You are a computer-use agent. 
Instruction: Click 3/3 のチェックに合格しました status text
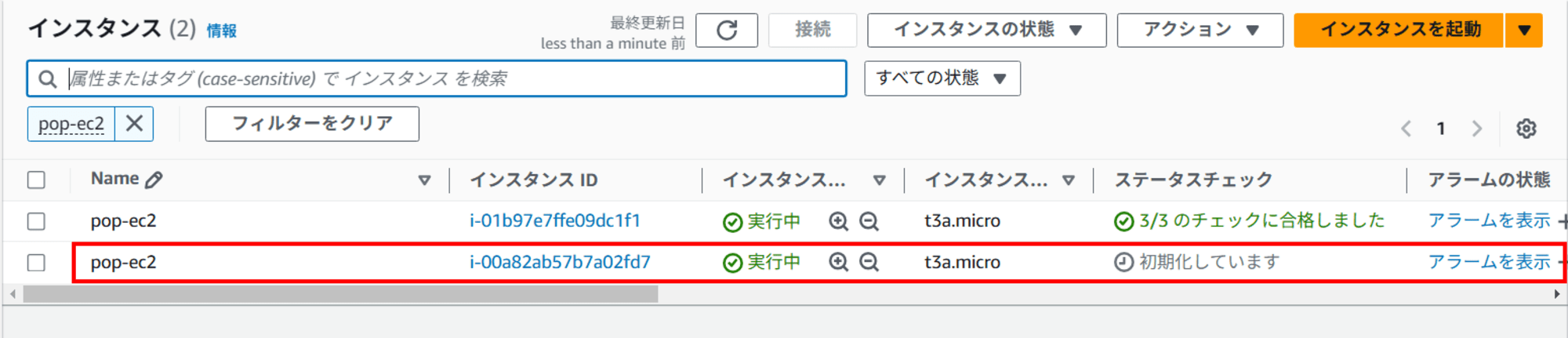click(x=1261, y=221)
